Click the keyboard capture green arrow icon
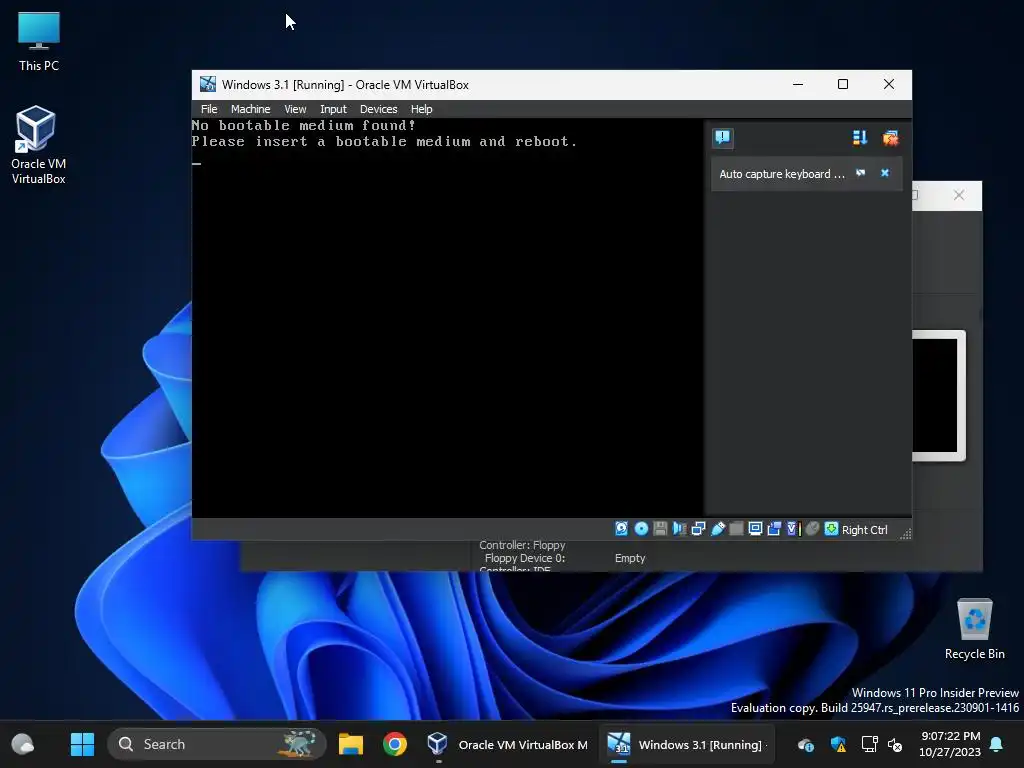 831,529
